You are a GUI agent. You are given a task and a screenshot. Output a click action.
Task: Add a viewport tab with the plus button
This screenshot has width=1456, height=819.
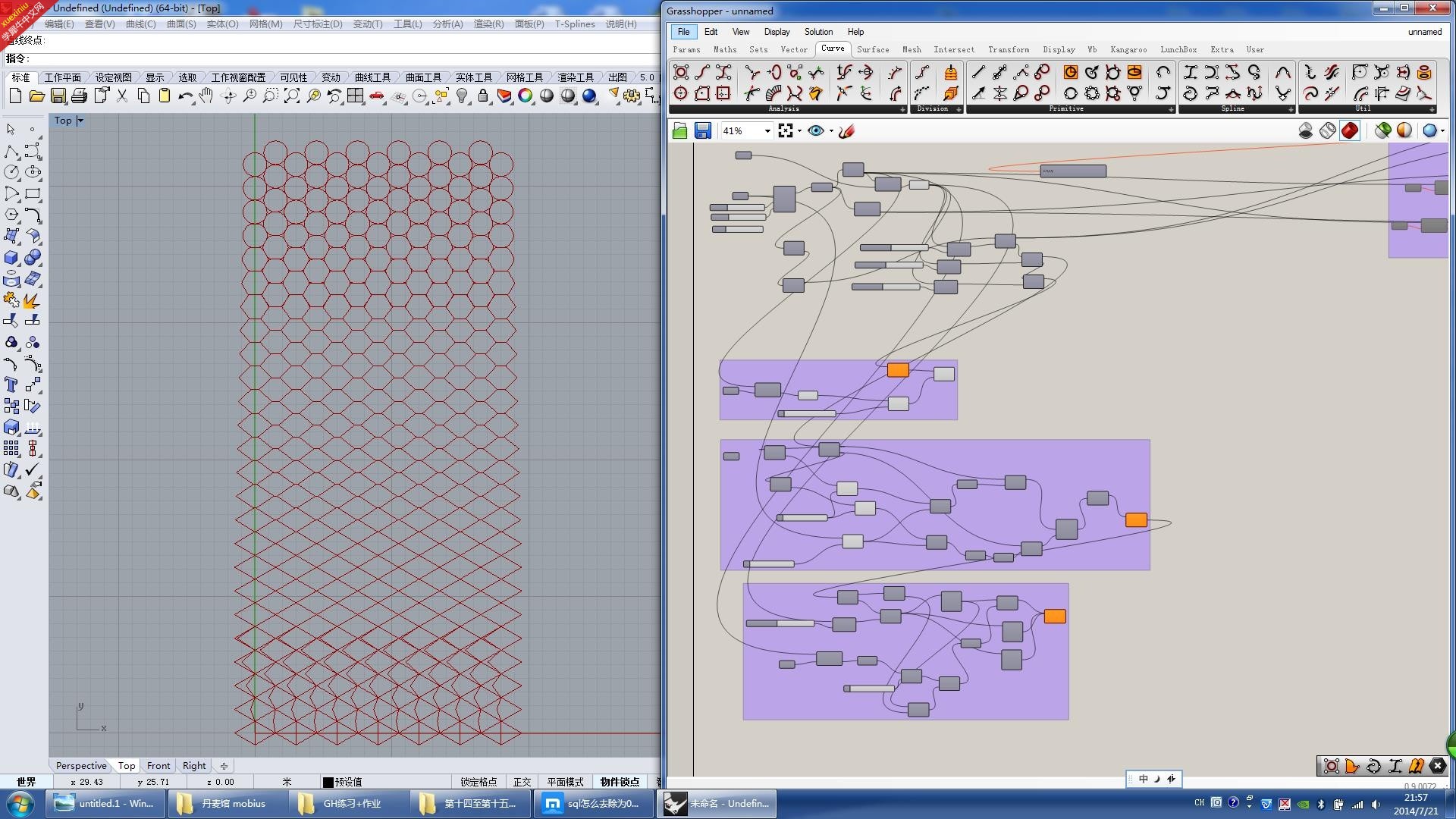click(224, 766)
